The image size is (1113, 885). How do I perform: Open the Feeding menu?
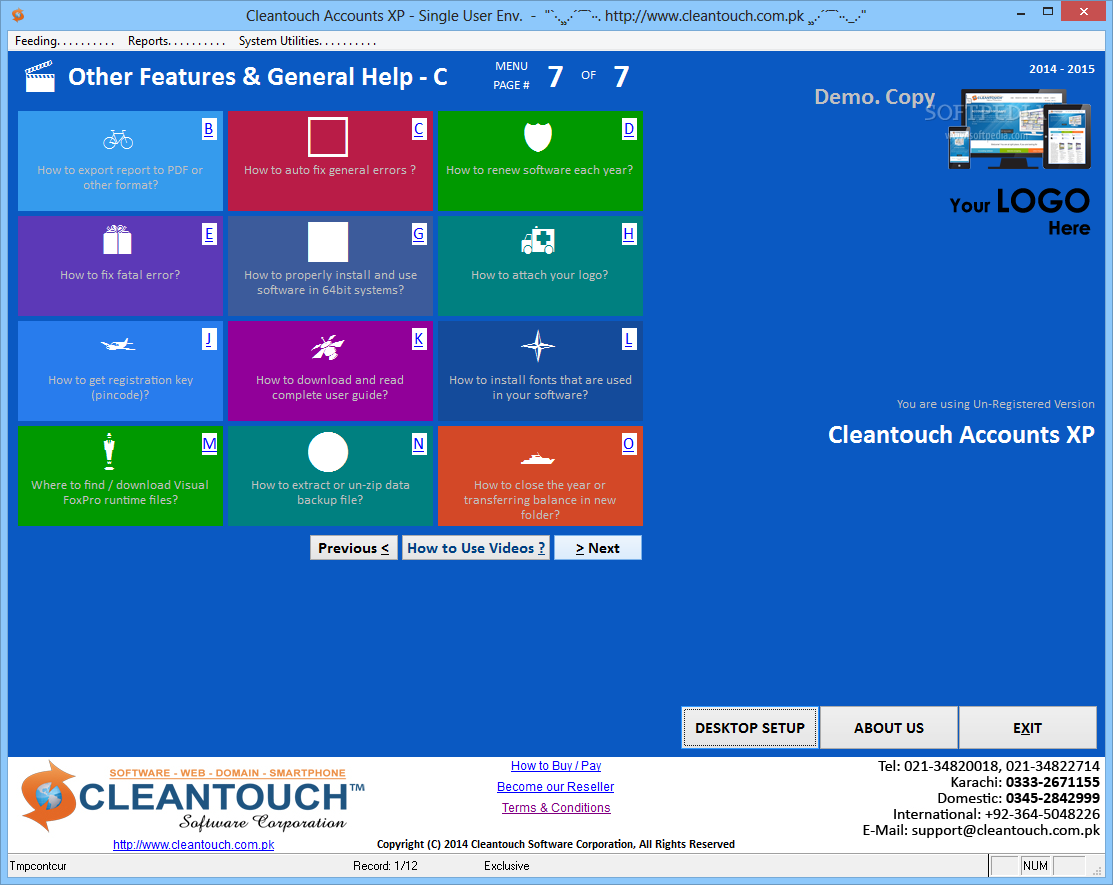point(64,41)
